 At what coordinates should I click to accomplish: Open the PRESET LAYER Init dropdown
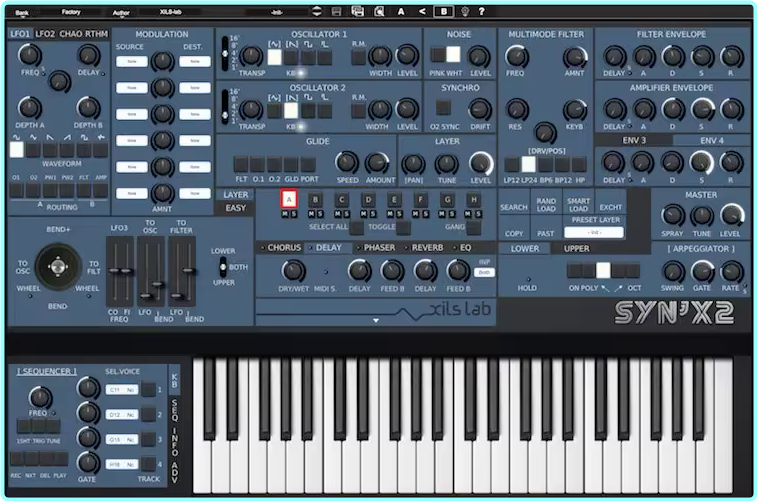click(594, 232)
